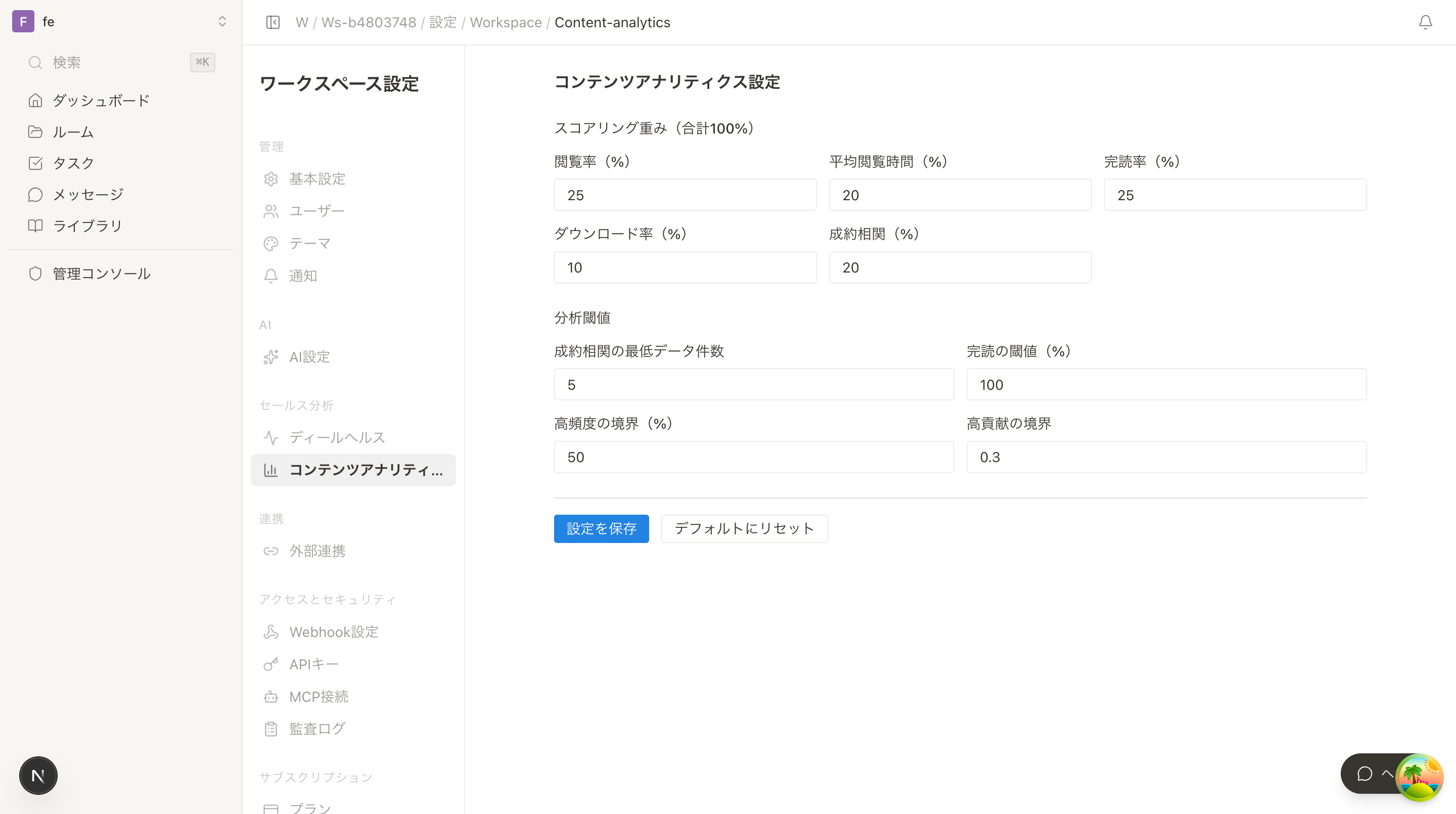
Task: Click the 外部連携 link icon
Action: [x=271, y=551]
